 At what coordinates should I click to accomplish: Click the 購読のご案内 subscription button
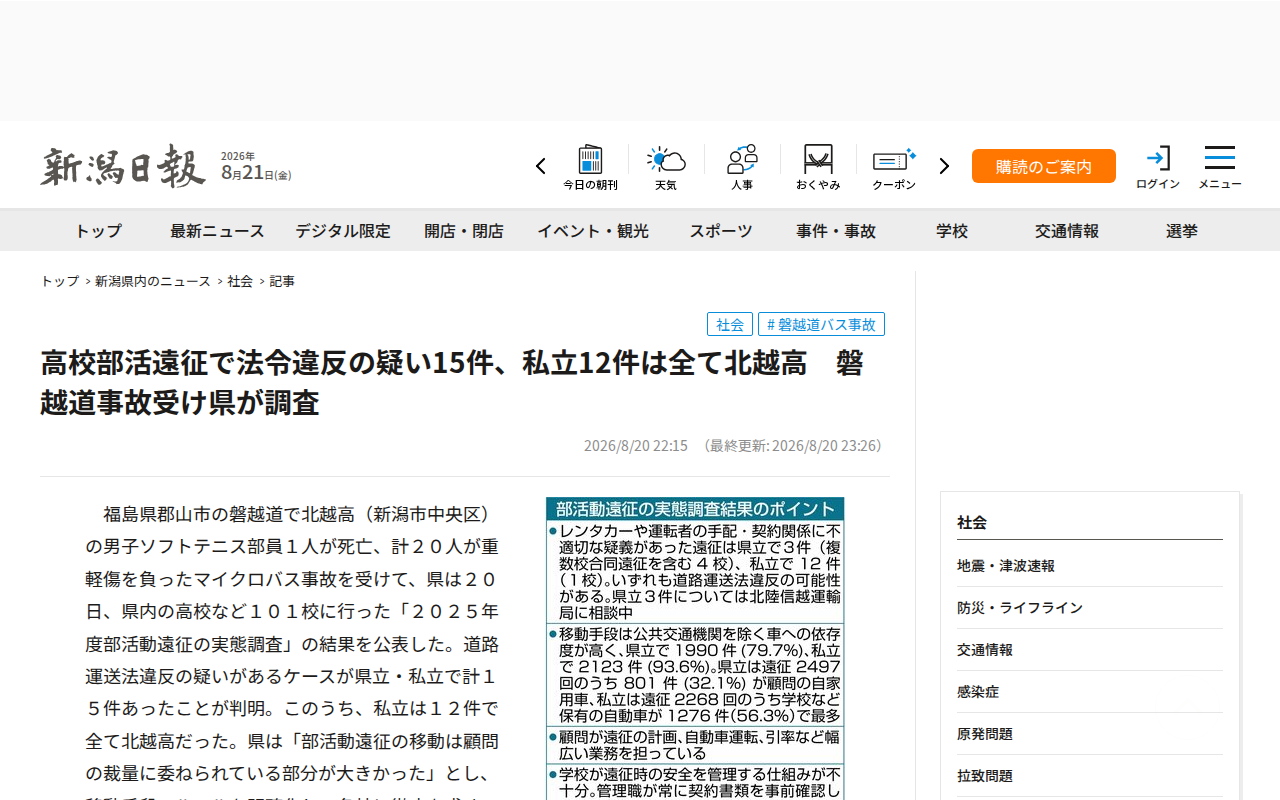coord(1044,166)
